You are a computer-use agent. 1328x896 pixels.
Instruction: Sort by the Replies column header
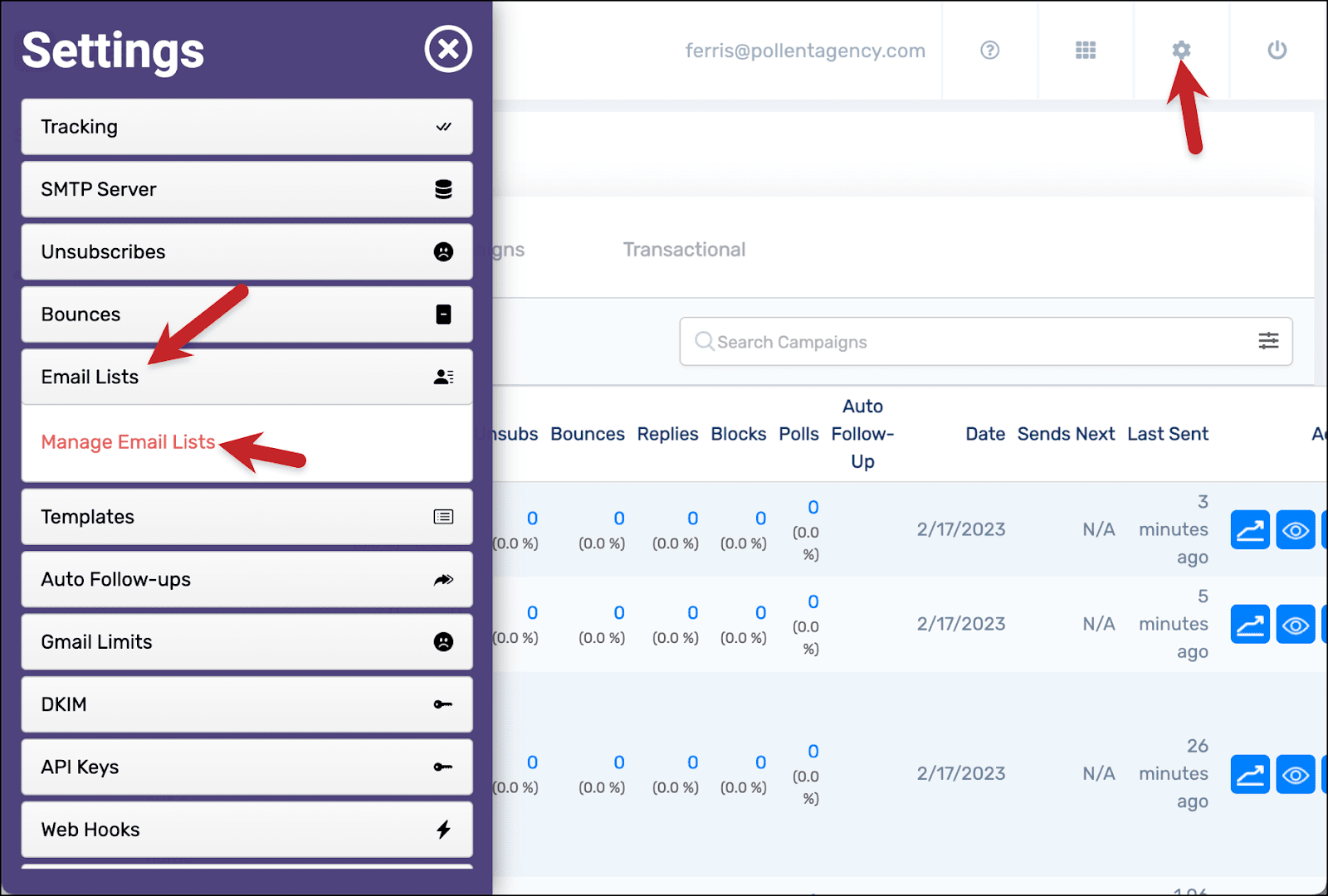point(667,434)
